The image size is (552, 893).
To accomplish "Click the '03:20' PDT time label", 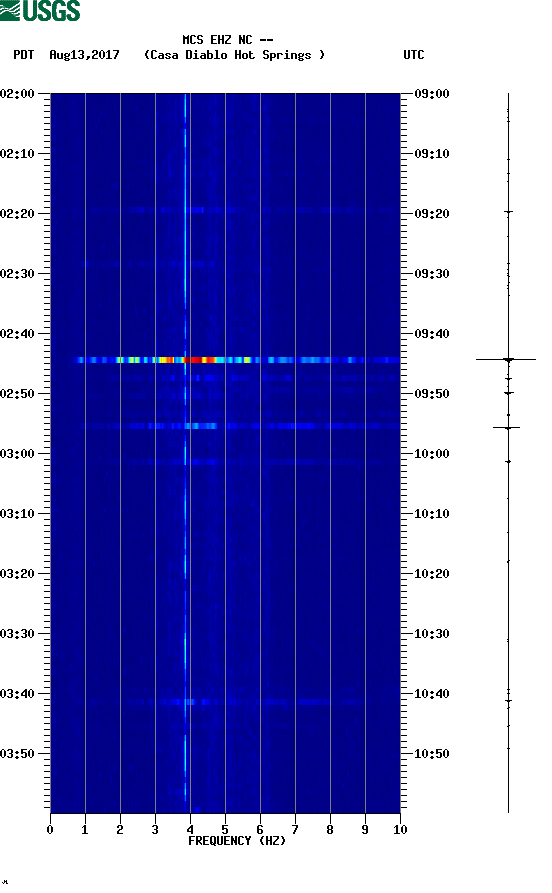I will tap(17, 574).
